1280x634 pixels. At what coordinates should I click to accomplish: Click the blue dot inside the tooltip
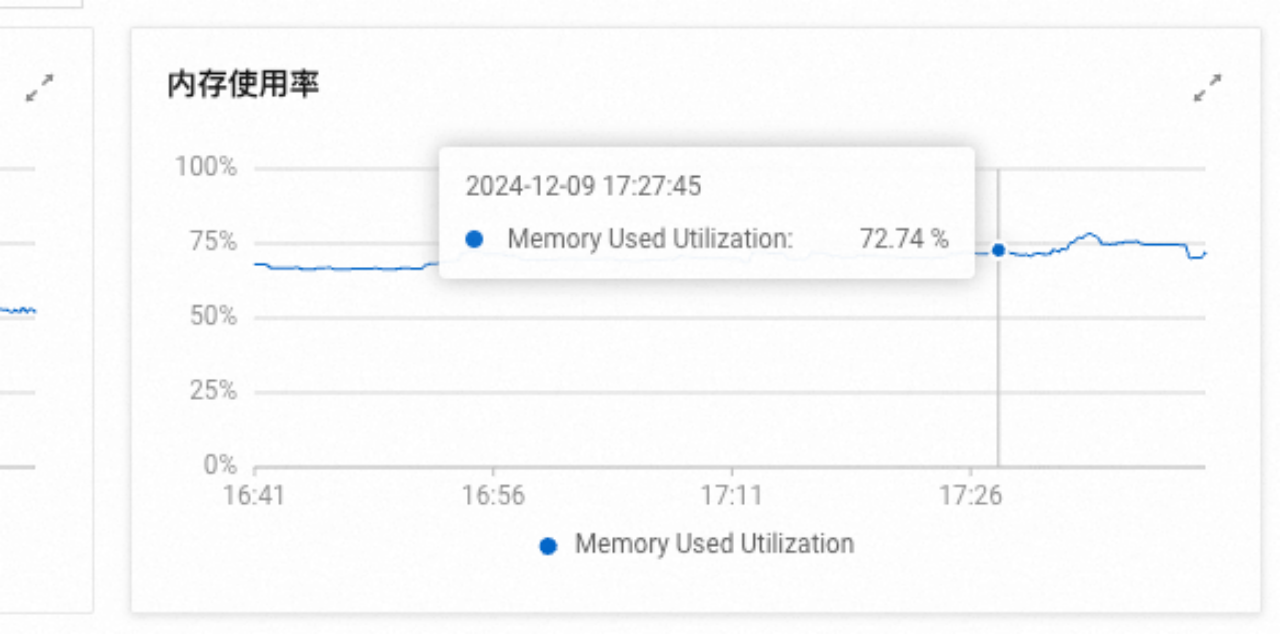click(x=475, y=240)
